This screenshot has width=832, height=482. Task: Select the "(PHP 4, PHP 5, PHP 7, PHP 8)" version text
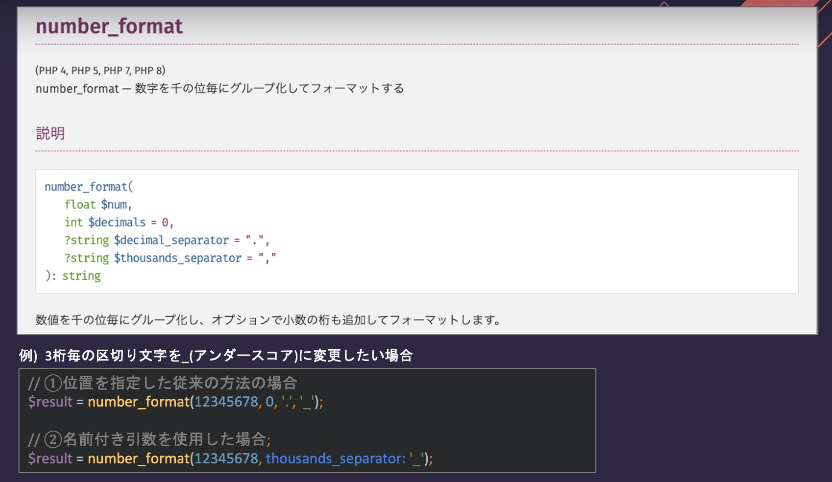[100, 70]
